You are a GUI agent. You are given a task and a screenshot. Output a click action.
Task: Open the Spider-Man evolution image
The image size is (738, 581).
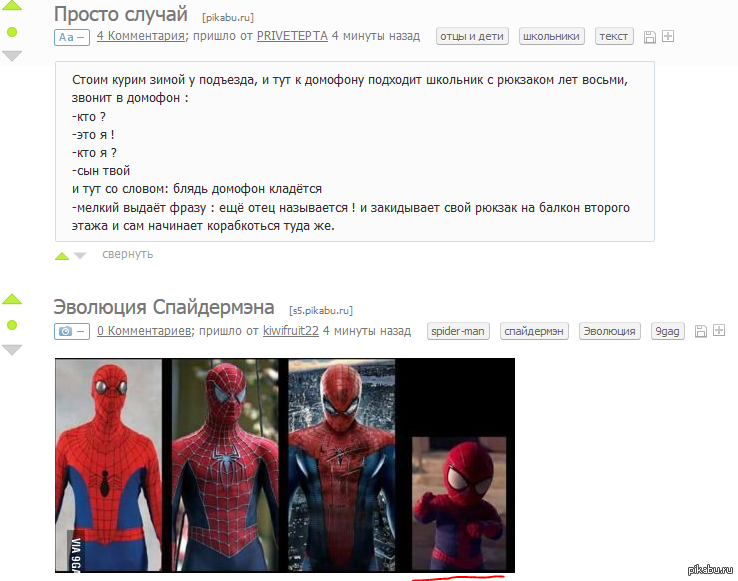click(x=285, y=465)
